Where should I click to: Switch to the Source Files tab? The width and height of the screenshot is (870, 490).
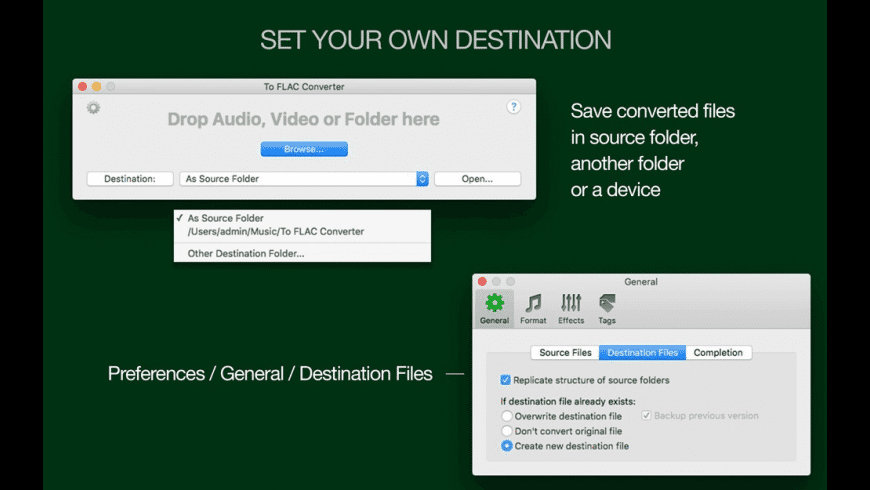click(565, 352)
